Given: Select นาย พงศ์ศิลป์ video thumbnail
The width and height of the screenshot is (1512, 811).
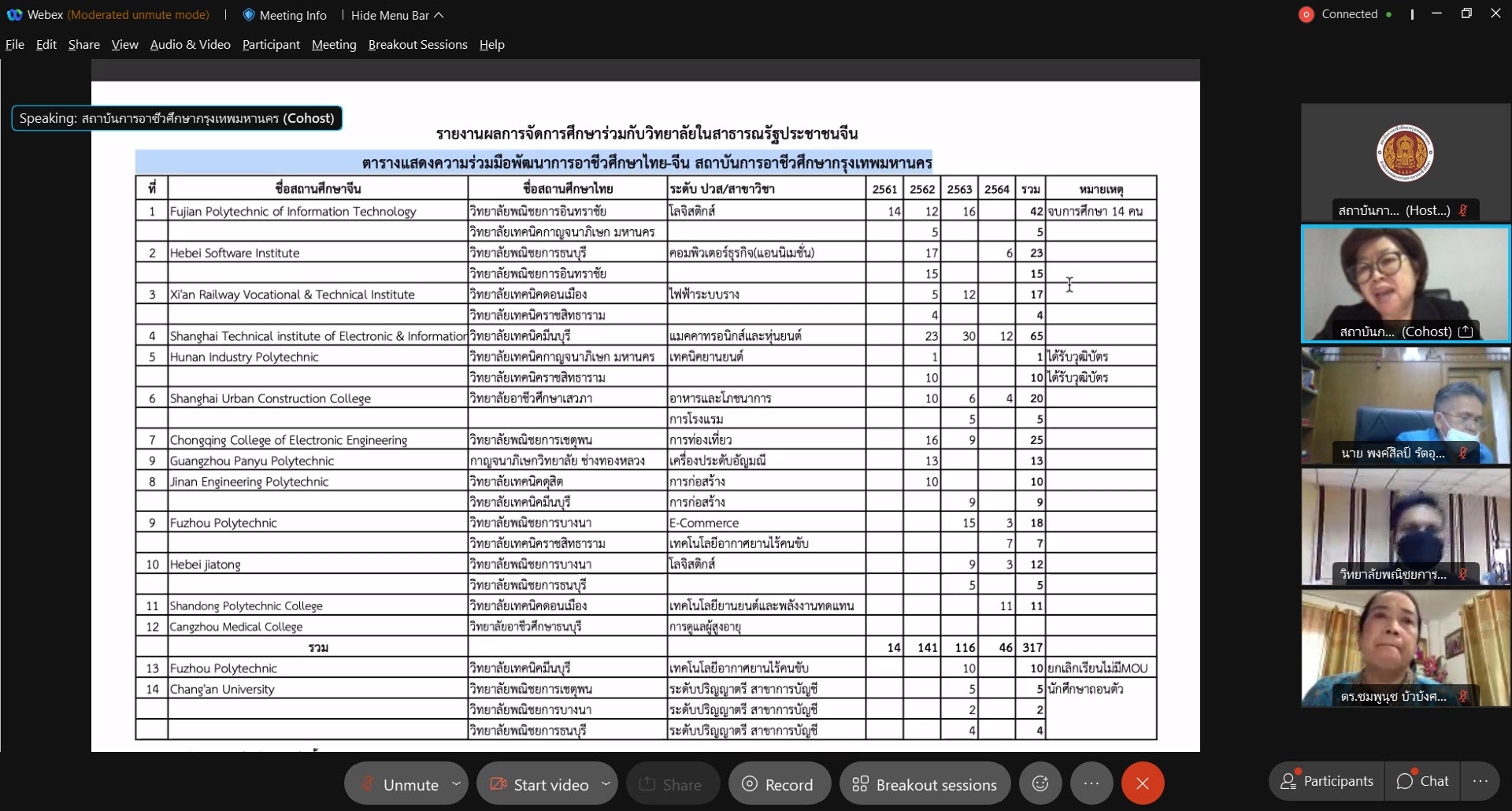Looking at the screenshot, I should coord(1406,405).
